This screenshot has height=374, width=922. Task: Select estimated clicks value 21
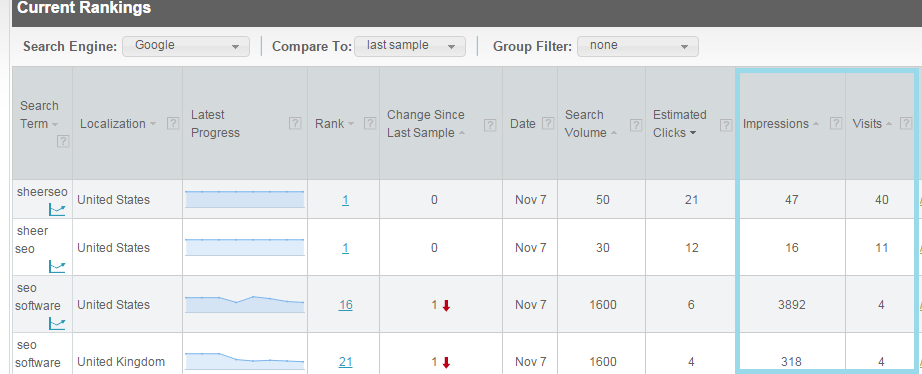tap(692, 200)
